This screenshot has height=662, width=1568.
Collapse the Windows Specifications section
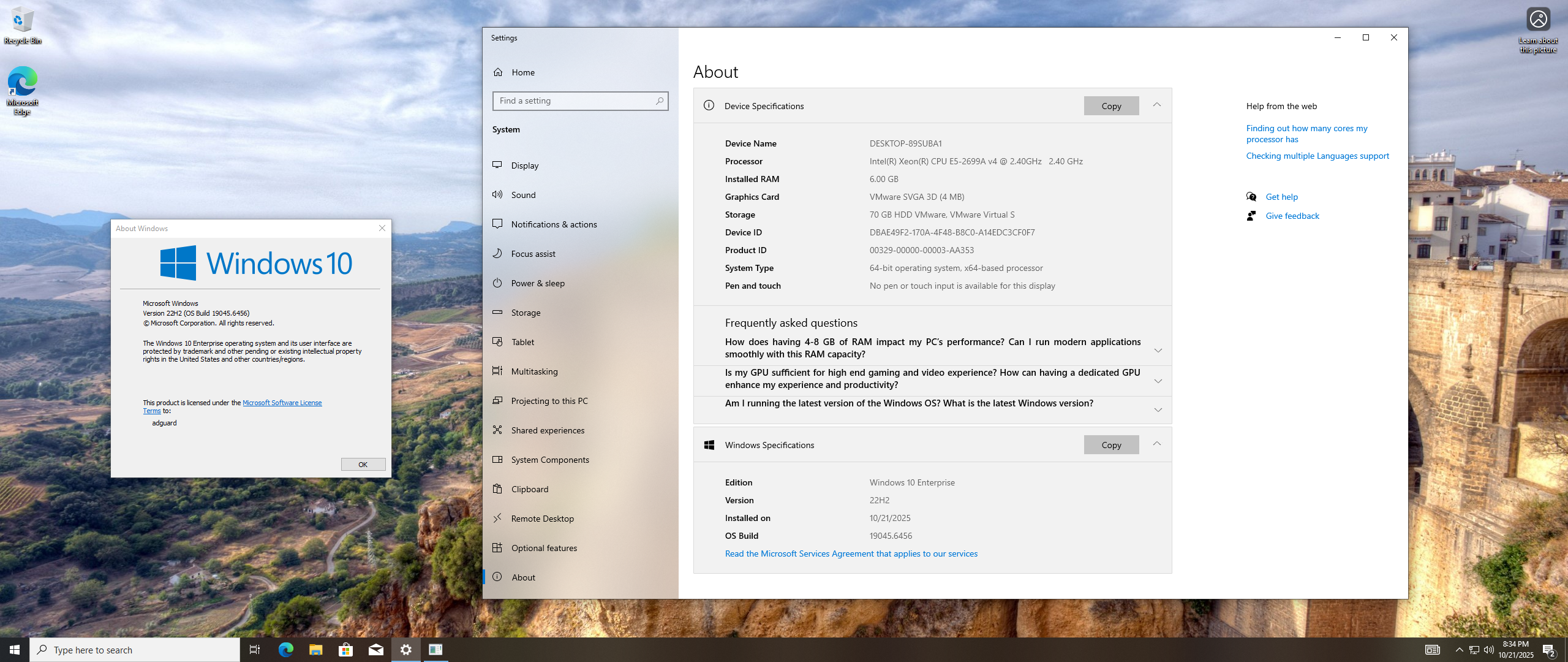(x=1156, y=444)
